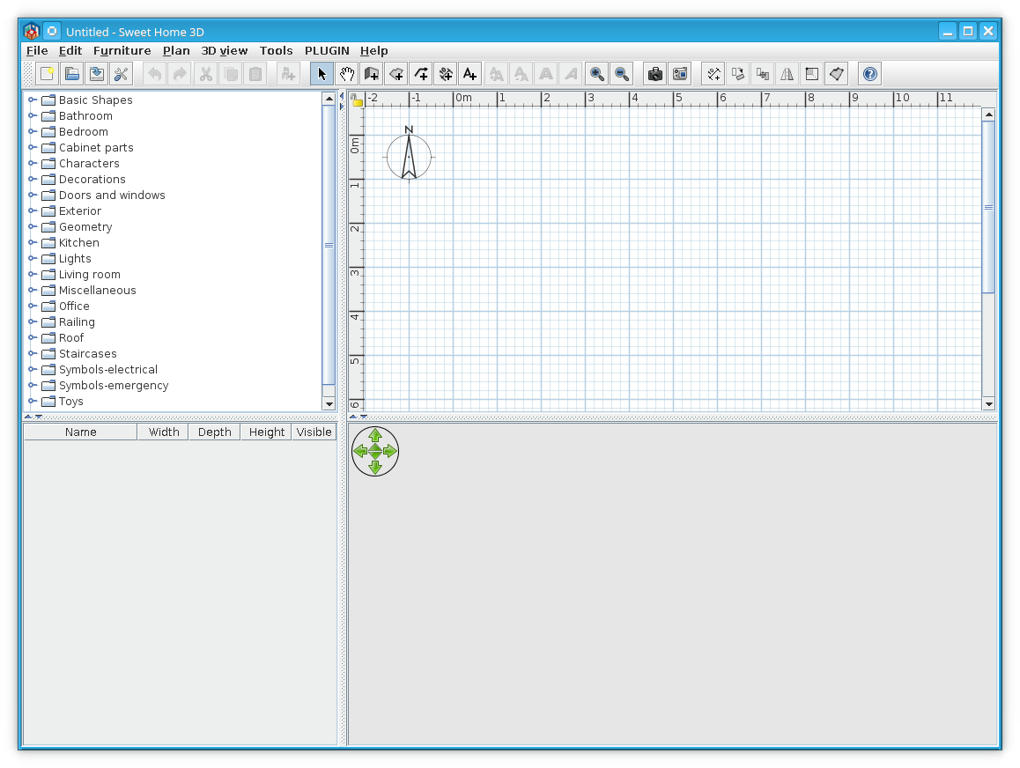
Task: Expand the Lights category
Action: (x=32, y=258)
